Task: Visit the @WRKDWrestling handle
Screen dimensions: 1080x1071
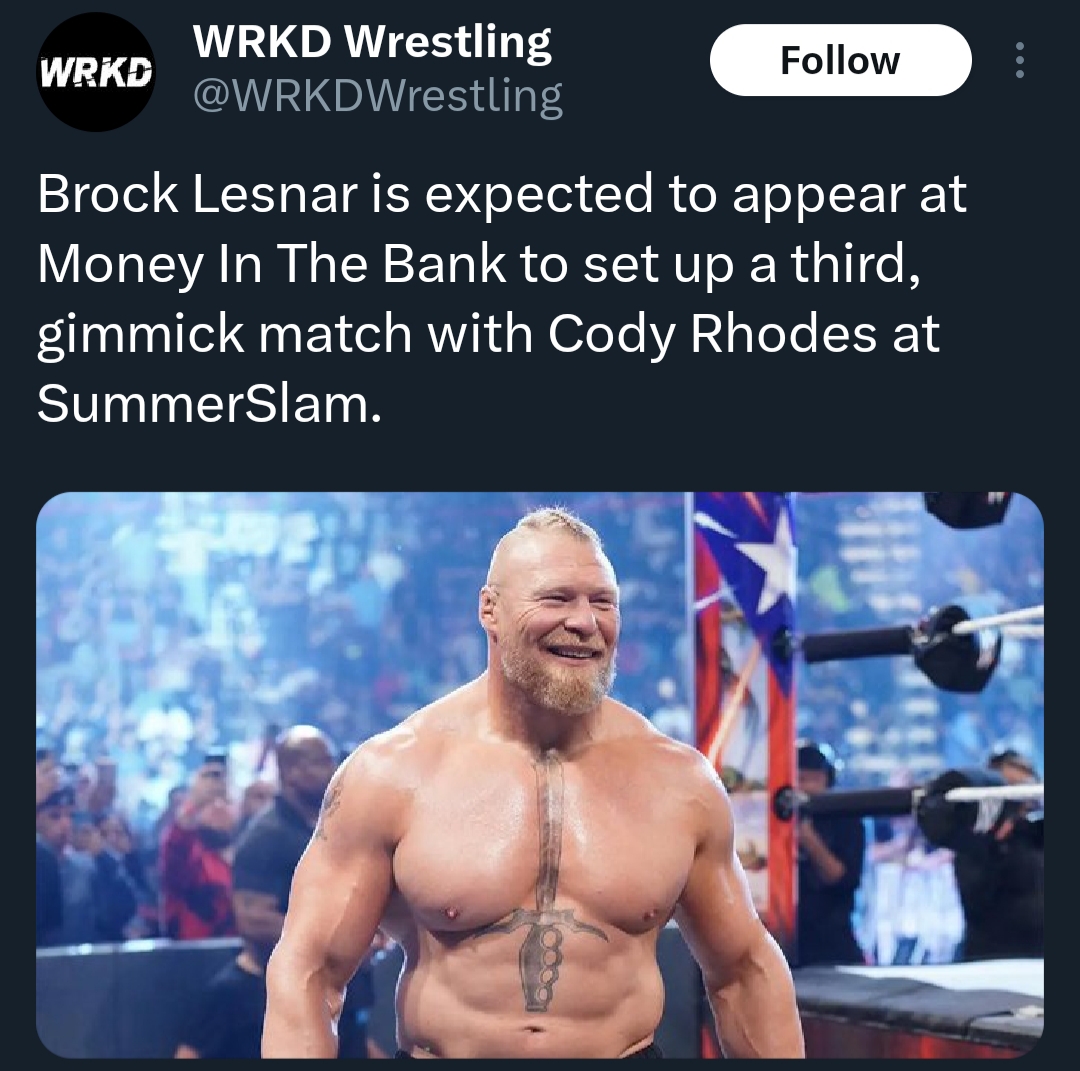Action: coord(378,95)
